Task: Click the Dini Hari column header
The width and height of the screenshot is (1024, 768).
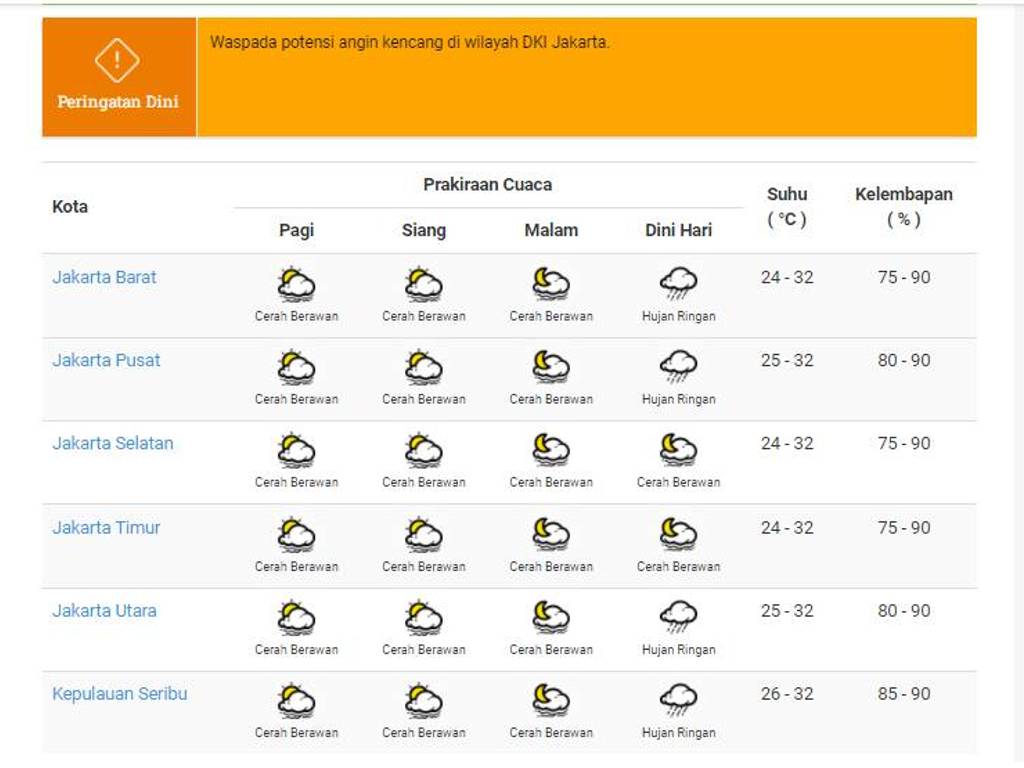Action: 678,230
